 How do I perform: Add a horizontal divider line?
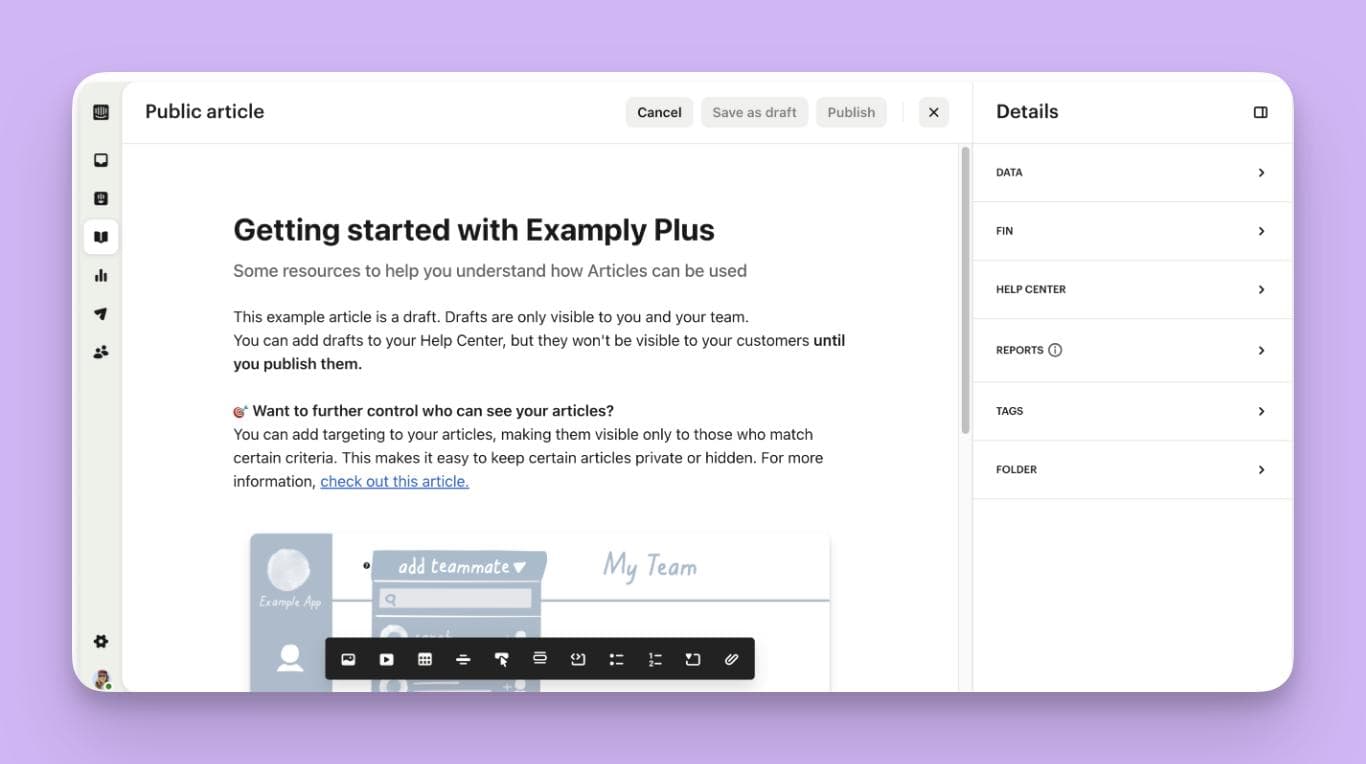point(463,659)
